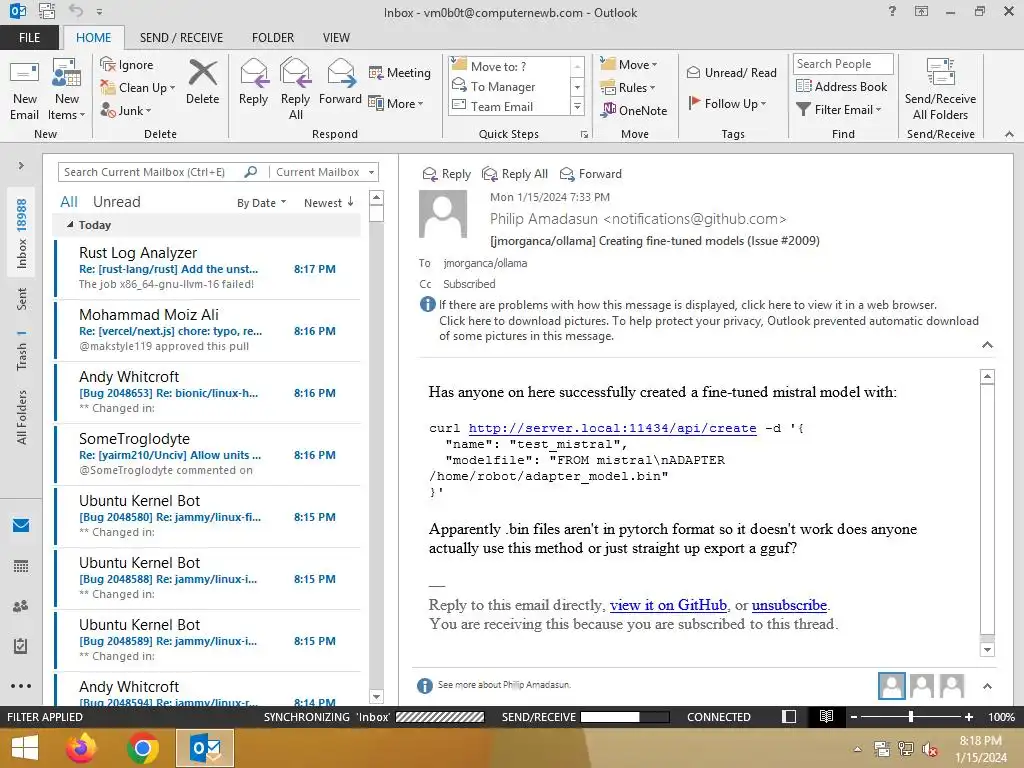
Task: Click Forward in the reading pane
Action: point(591,174)
